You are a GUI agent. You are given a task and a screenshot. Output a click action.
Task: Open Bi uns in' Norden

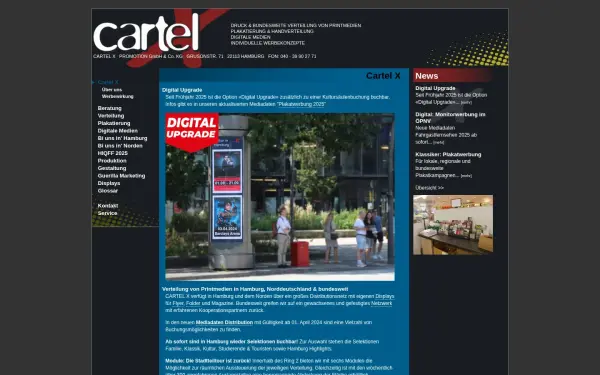120,146
